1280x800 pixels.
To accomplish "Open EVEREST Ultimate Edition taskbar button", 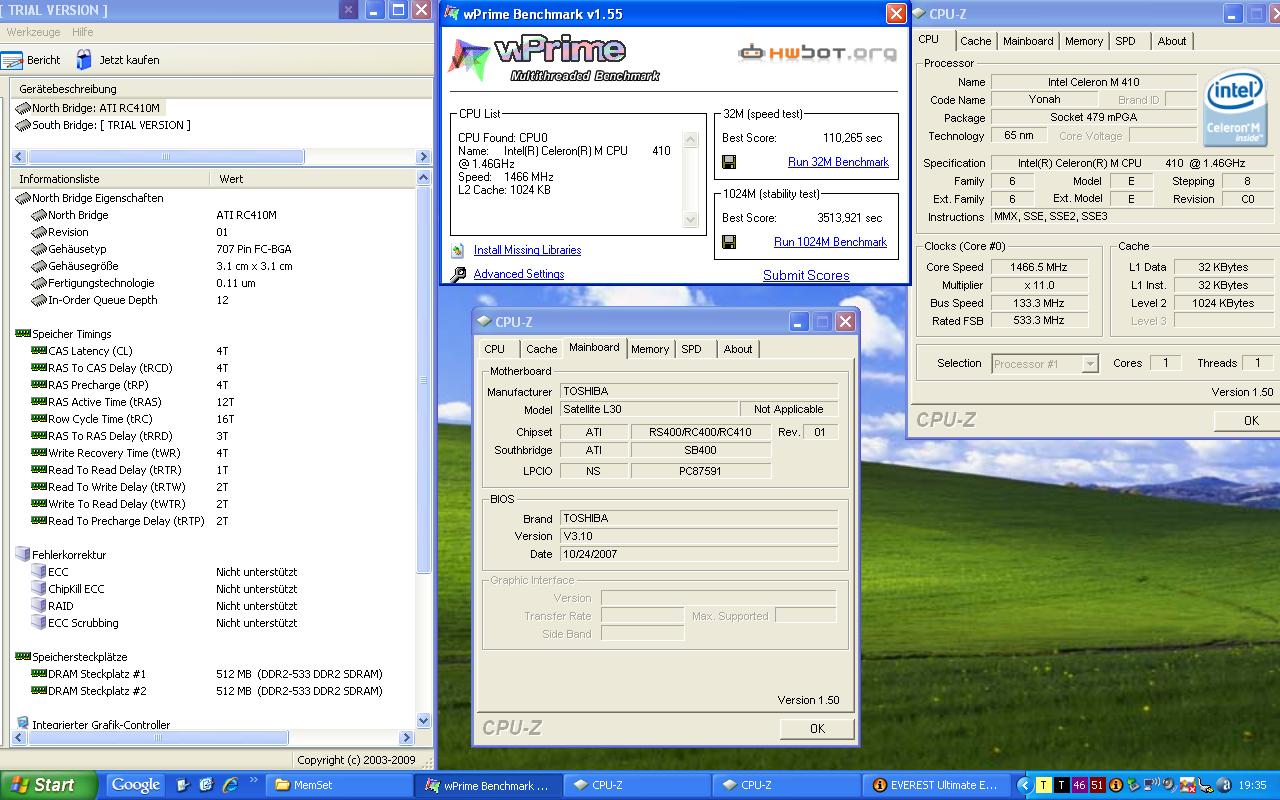I will pos(936,785).
